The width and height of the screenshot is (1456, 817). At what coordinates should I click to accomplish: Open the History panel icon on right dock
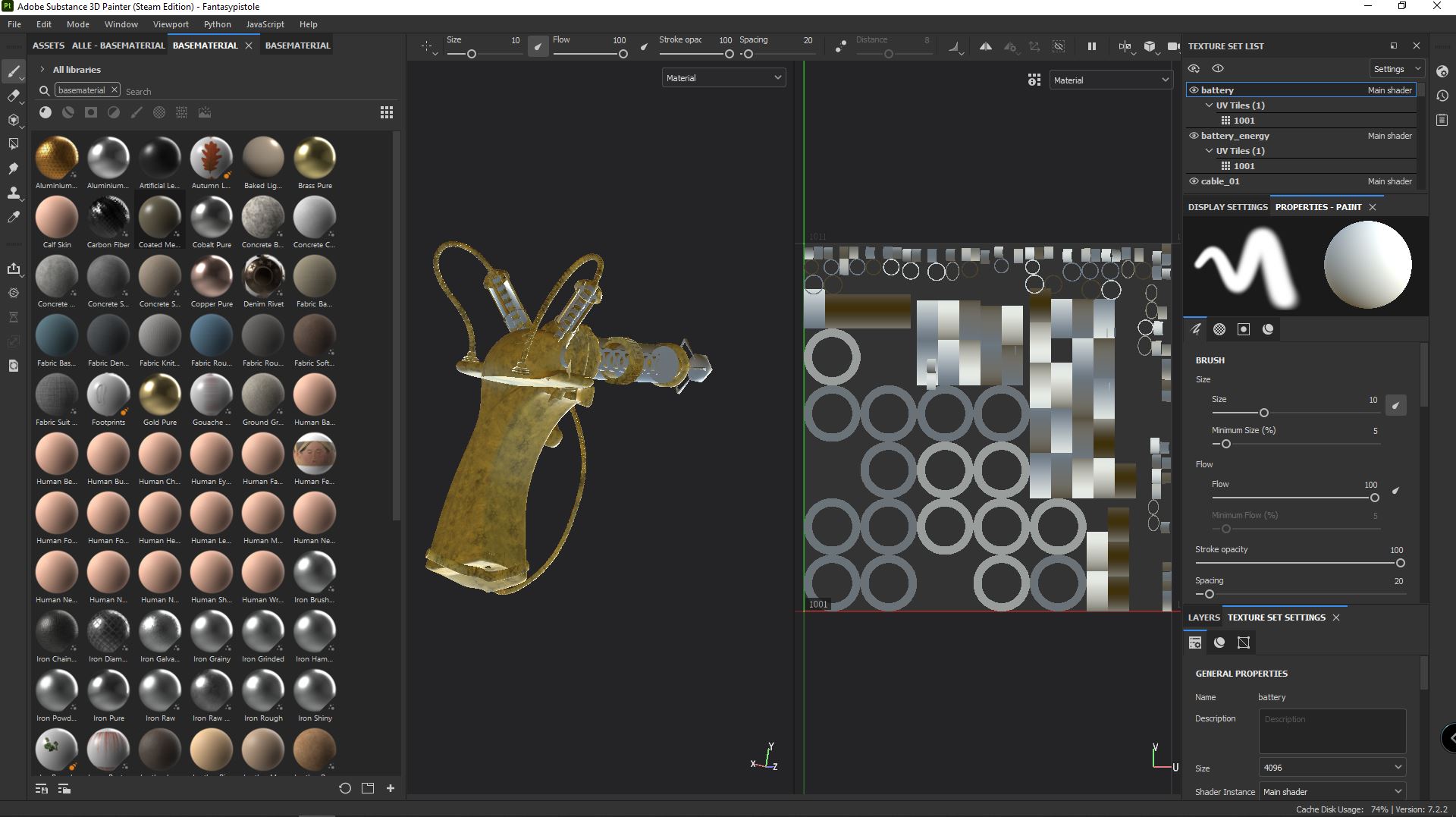[1442, 96]
